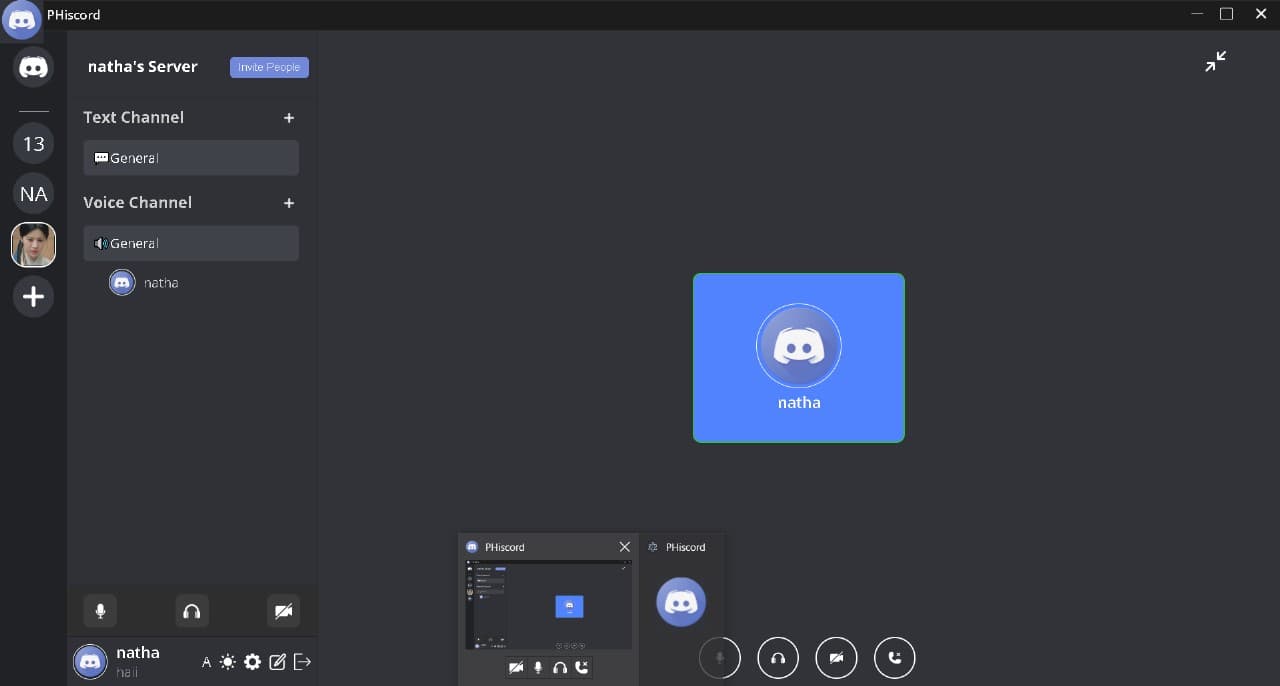Open user settings via the gear icon
1280x686 pixels.
252,662
